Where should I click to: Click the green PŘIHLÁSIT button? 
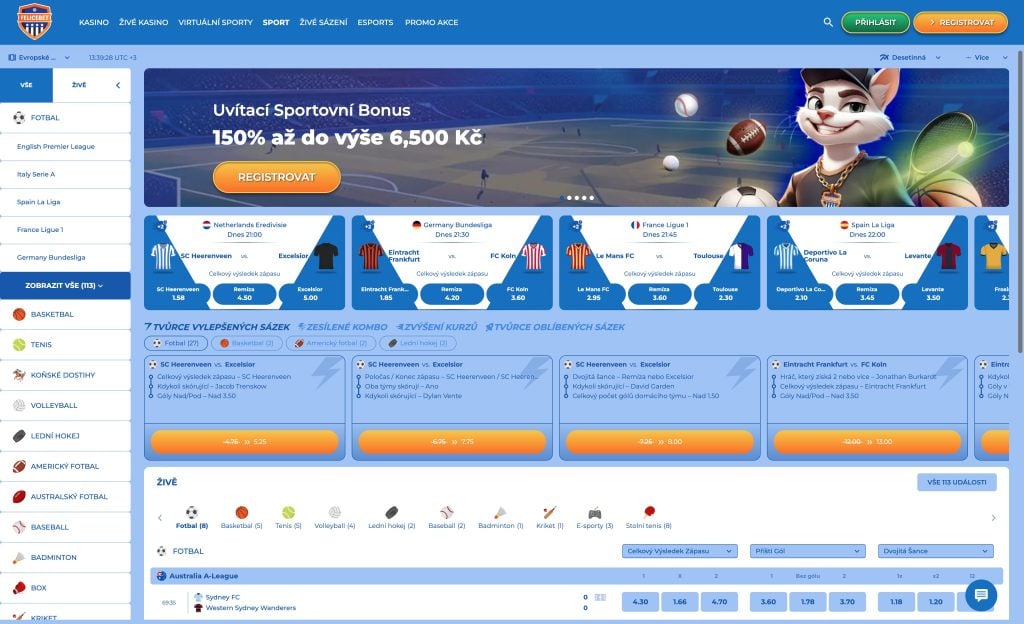875,22
